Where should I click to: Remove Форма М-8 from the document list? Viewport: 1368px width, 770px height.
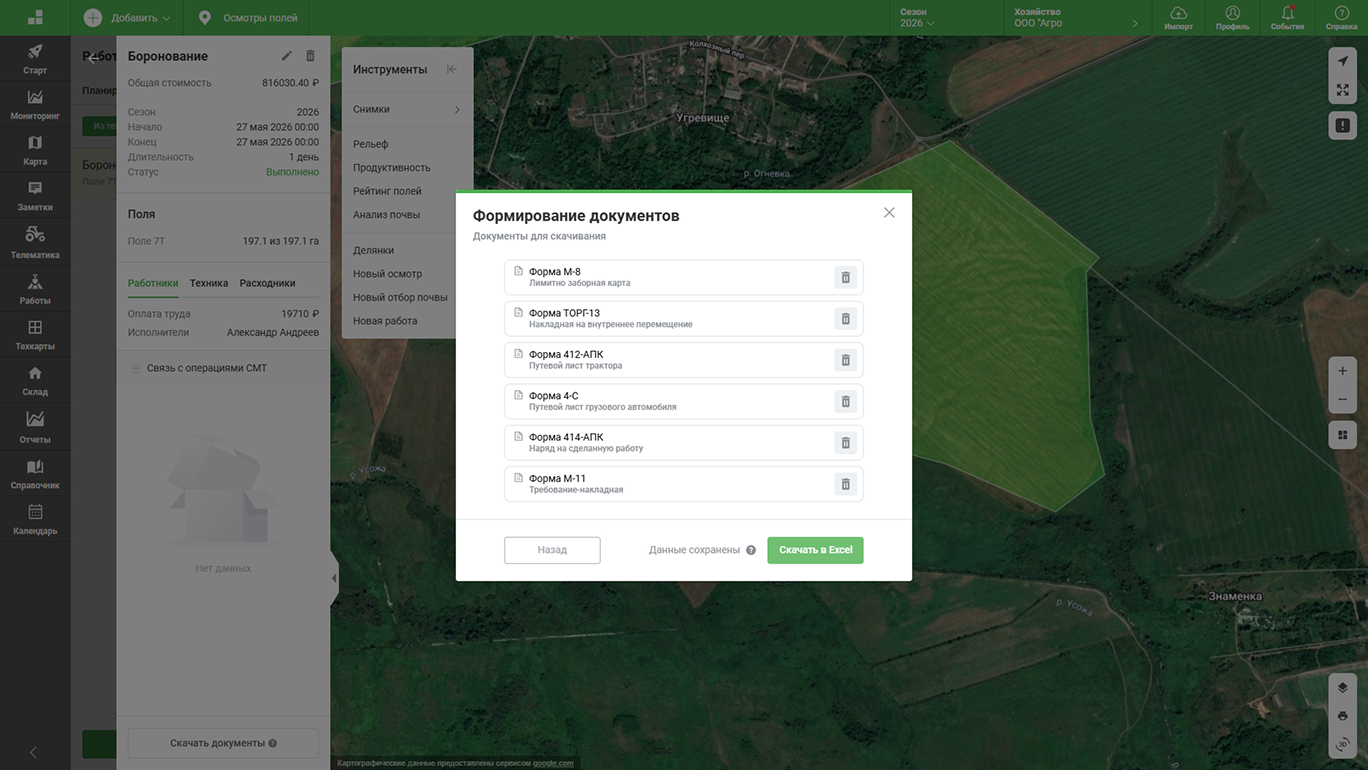pos(845,277)
